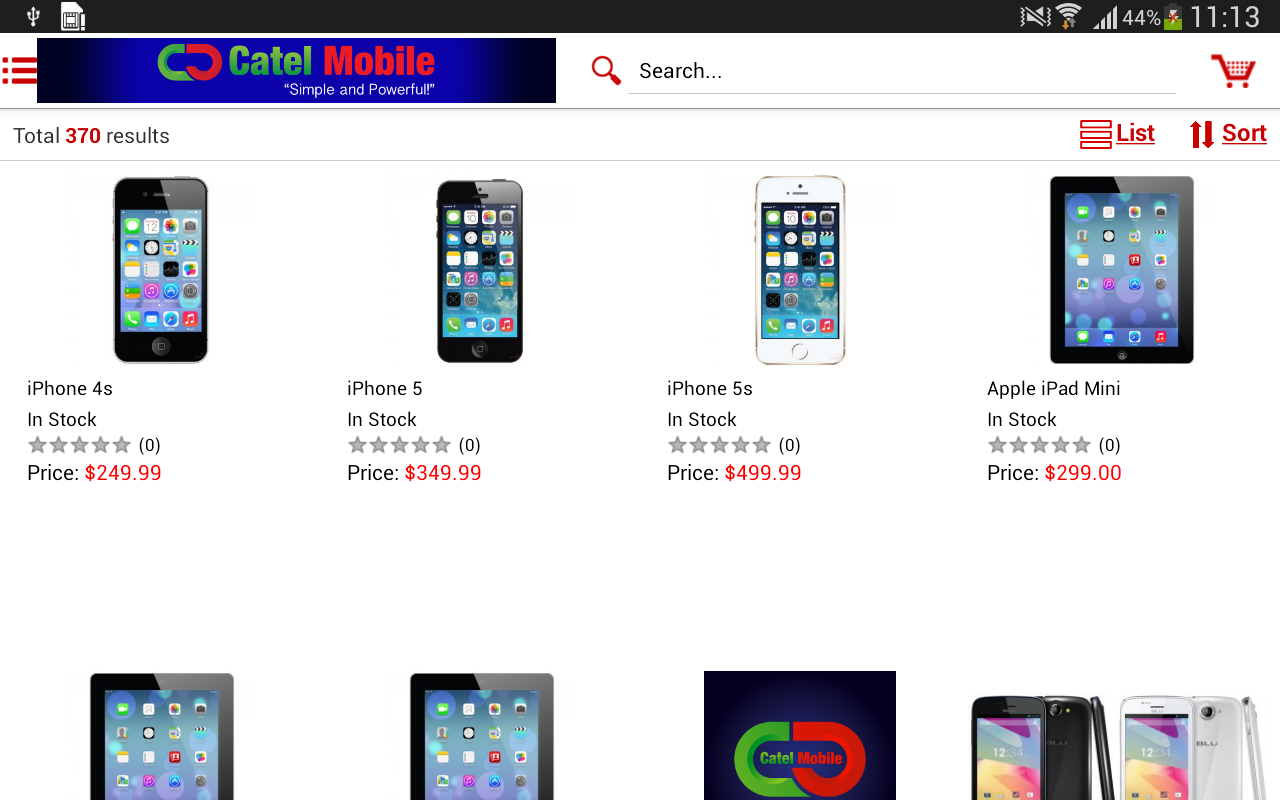This screenshot has height=800, width=1280.
Task: Open the iPhone 5 product image
Action: click(480, 270)
